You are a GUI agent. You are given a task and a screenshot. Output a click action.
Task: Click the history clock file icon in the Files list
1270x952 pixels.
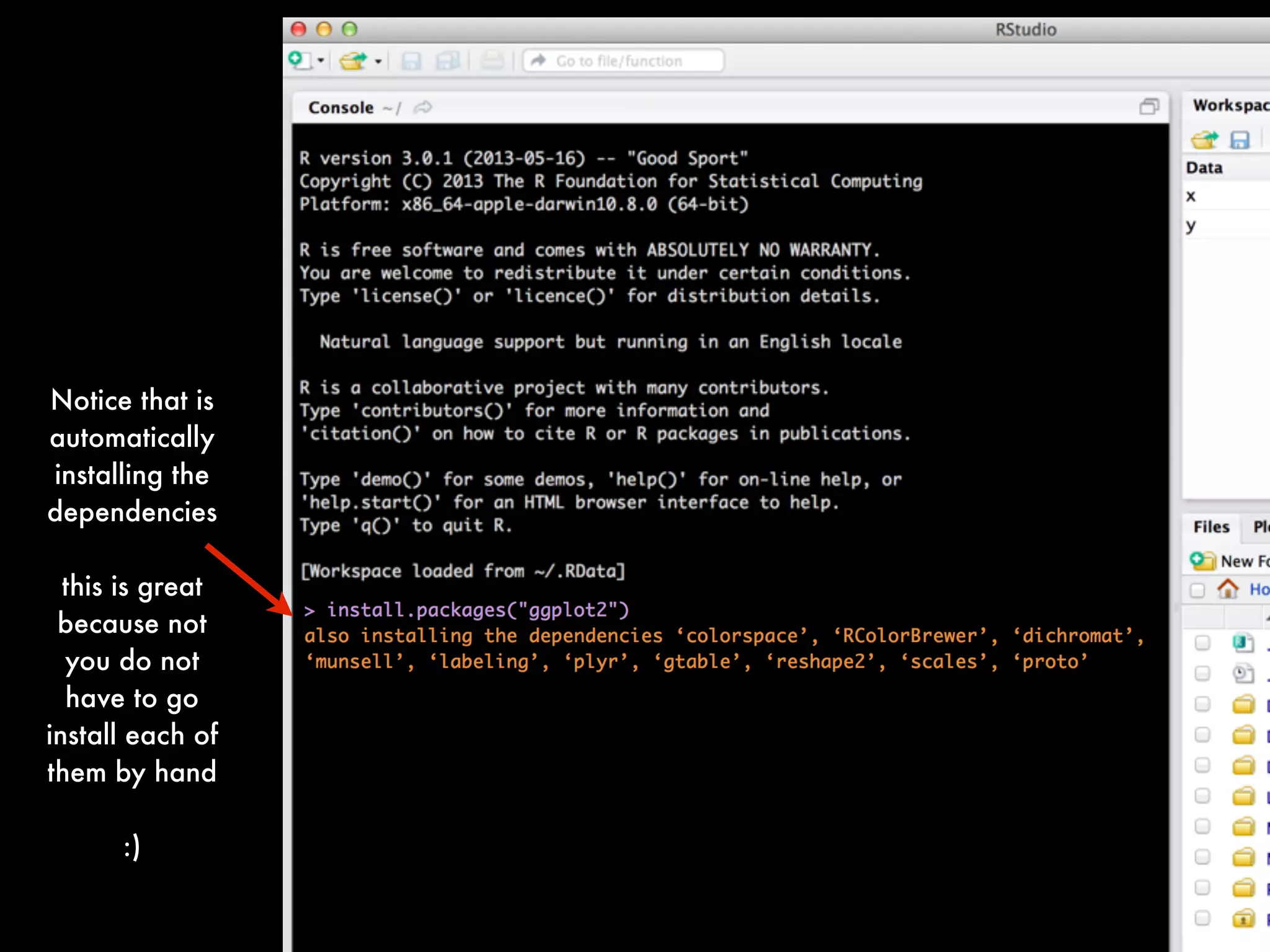coord(1243,674)
